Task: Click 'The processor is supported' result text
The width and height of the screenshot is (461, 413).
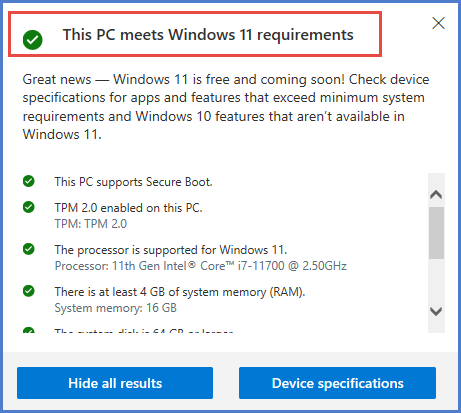Action: [x=171, y=250]
